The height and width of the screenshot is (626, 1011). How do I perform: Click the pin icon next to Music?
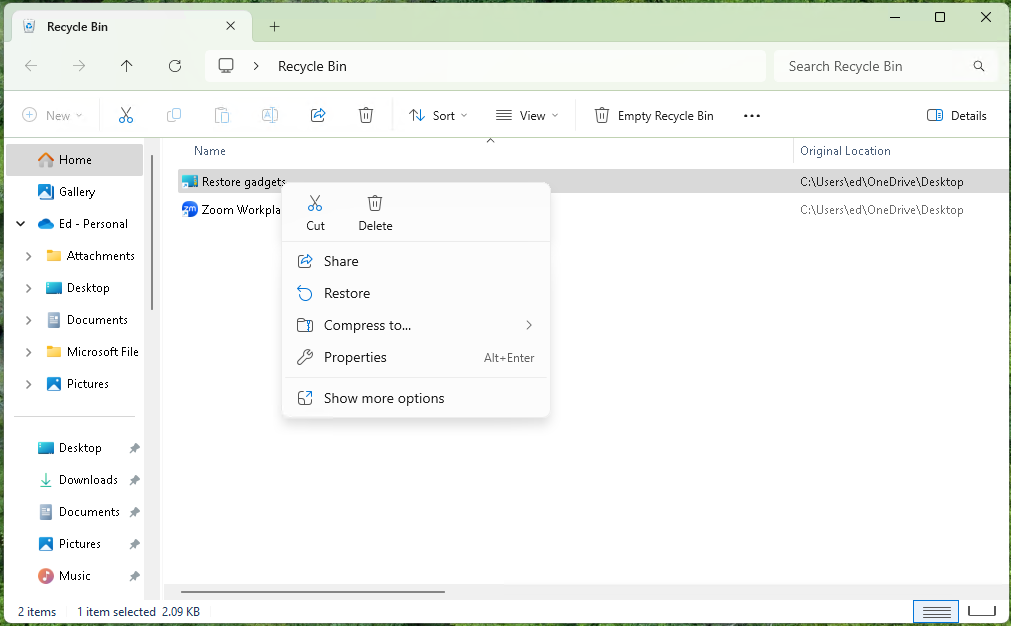(134, 576)
